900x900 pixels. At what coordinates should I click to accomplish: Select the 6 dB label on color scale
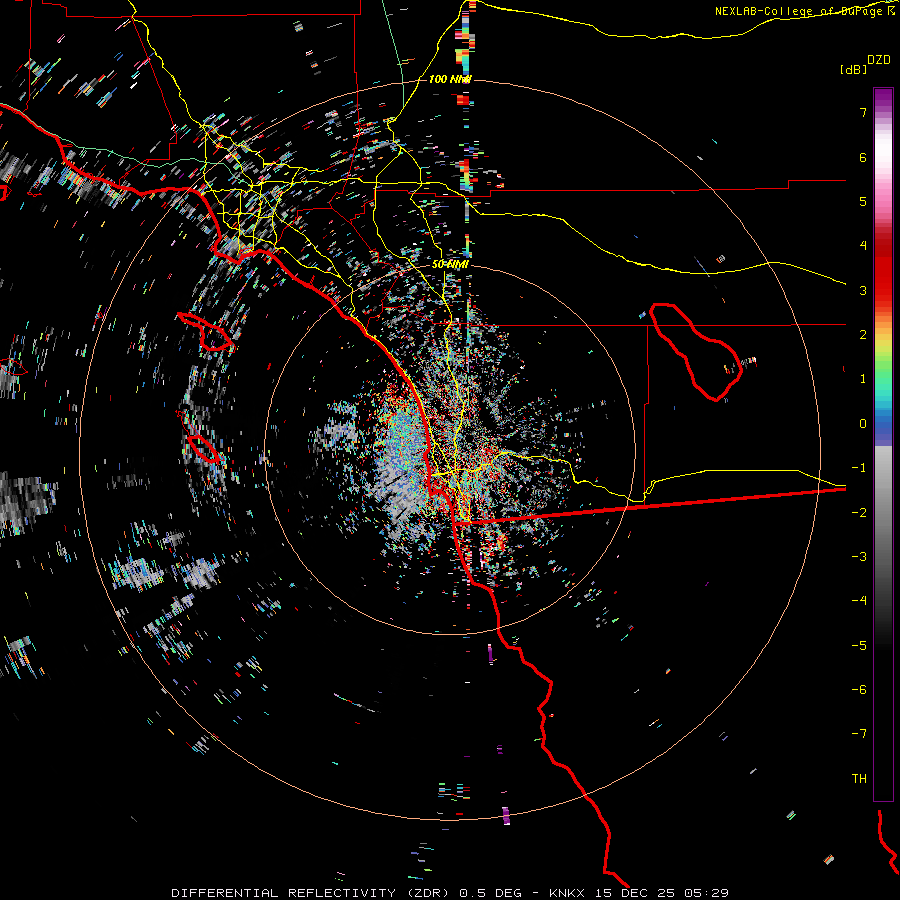[x=863, y=157]
